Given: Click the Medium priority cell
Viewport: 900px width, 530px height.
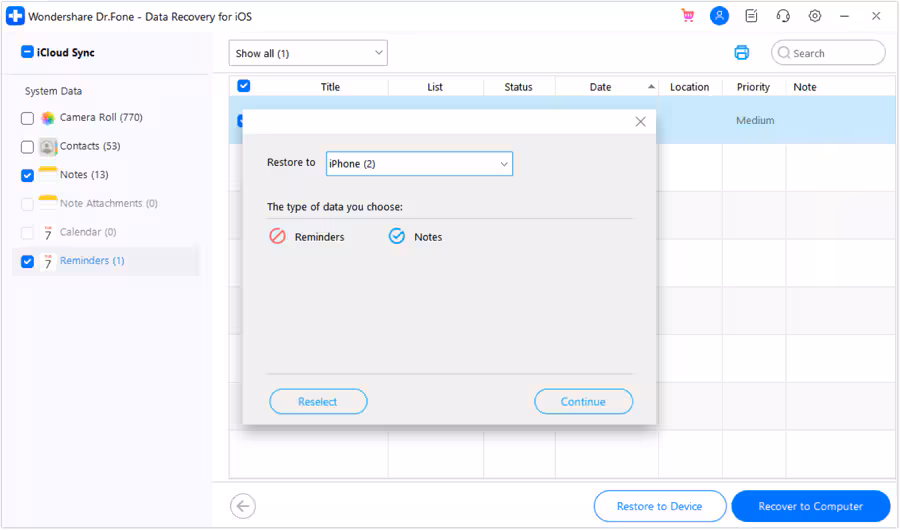Looking at the screenshot, I should point(755,120).
